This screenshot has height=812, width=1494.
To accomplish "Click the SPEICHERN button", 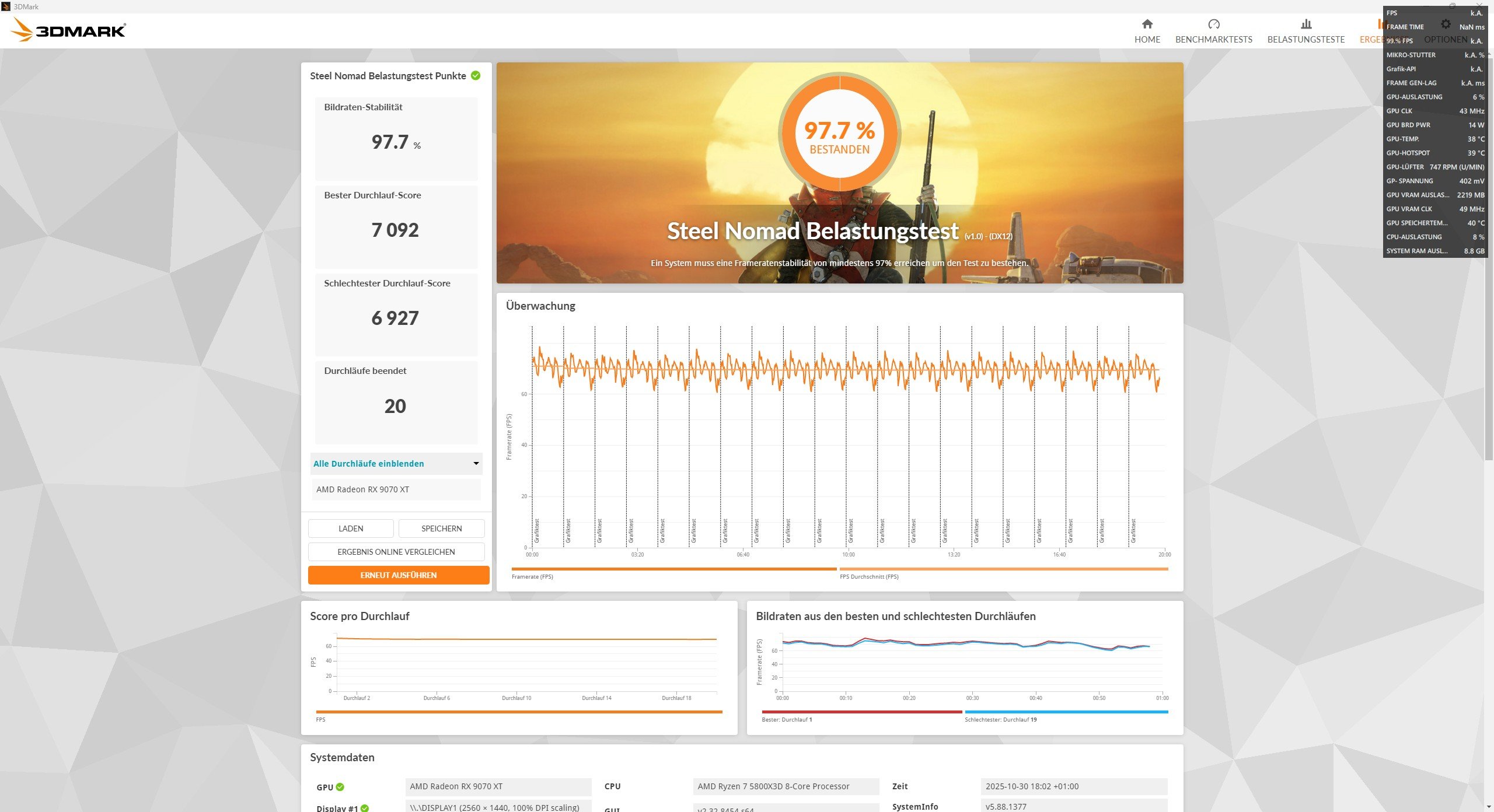I will coord(441,528).
